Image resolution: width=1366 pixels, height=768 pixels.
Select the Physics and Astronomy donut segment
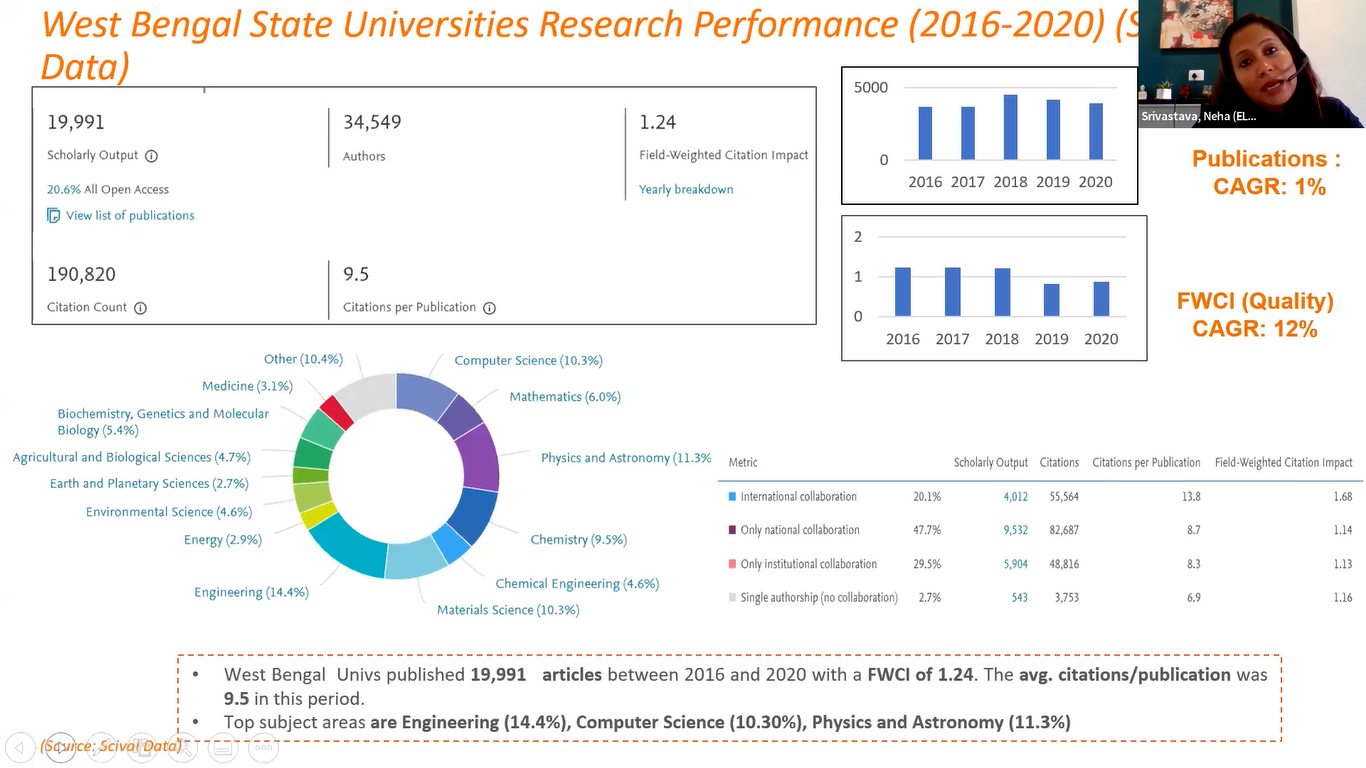pos(482,457)
